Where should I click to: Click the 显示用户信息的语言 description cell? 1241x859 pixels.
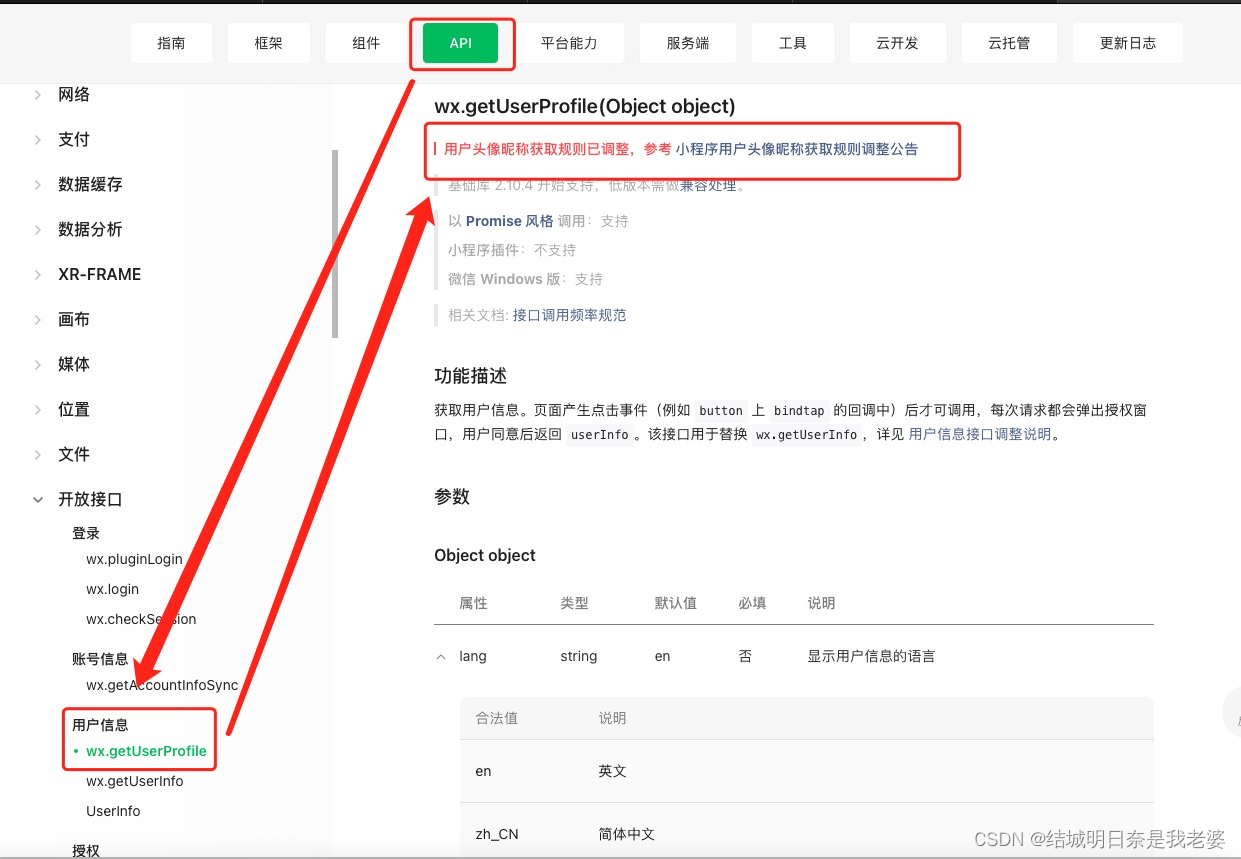point(872,657)
